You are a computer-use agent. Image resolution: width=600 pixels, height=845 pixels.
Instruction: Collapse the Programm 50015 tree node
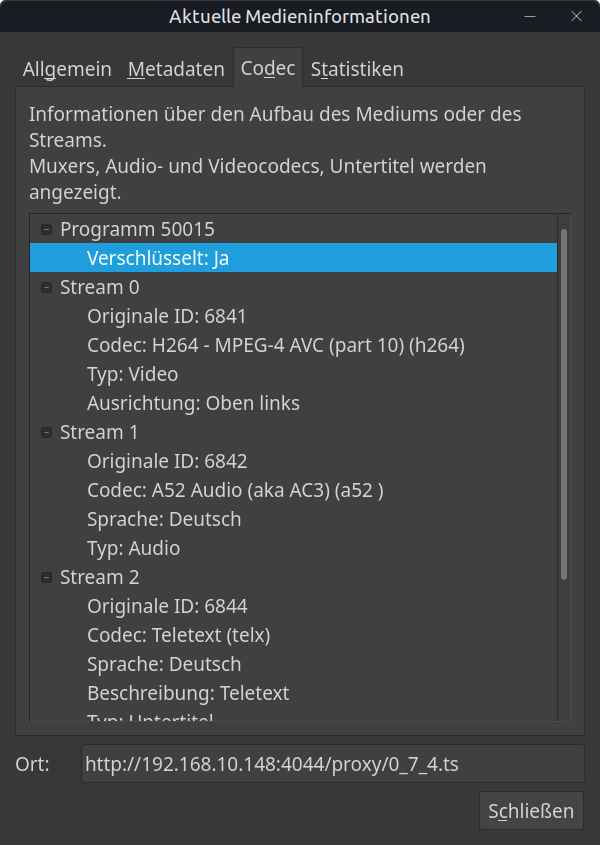(x=45, y=230)
